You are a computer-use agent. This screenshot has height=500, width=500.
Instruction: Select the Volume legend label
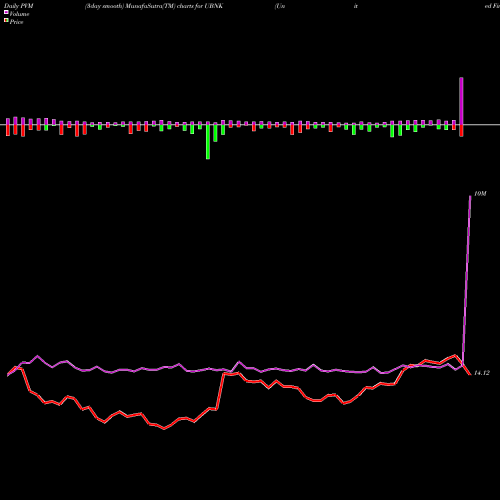click(19, 14)
